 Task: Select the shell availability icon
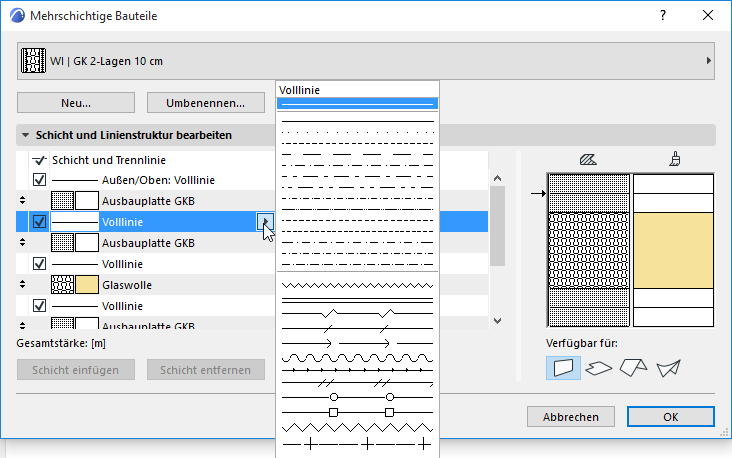pos(669,368)
